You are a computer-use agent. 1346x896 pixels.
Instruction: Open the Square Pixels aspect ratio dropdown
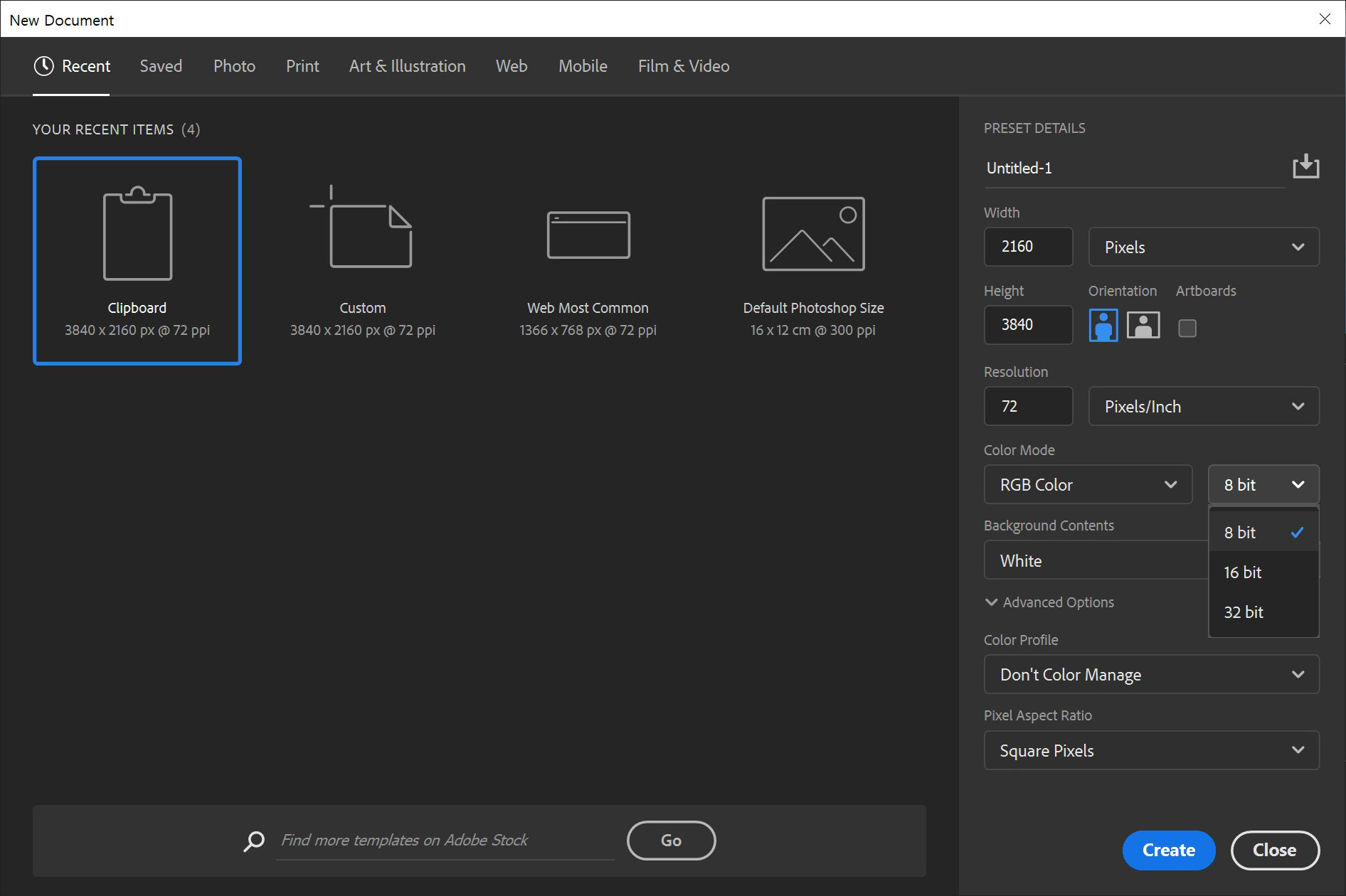(1152, 750)
